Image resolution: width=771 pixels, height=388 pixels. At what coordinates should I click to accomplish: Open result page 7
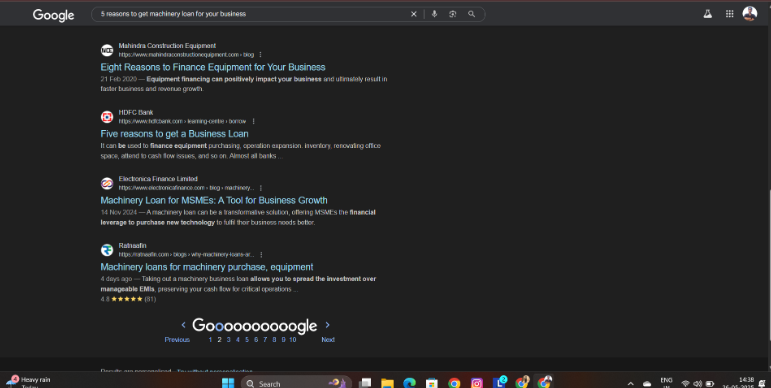click(265, 339)
